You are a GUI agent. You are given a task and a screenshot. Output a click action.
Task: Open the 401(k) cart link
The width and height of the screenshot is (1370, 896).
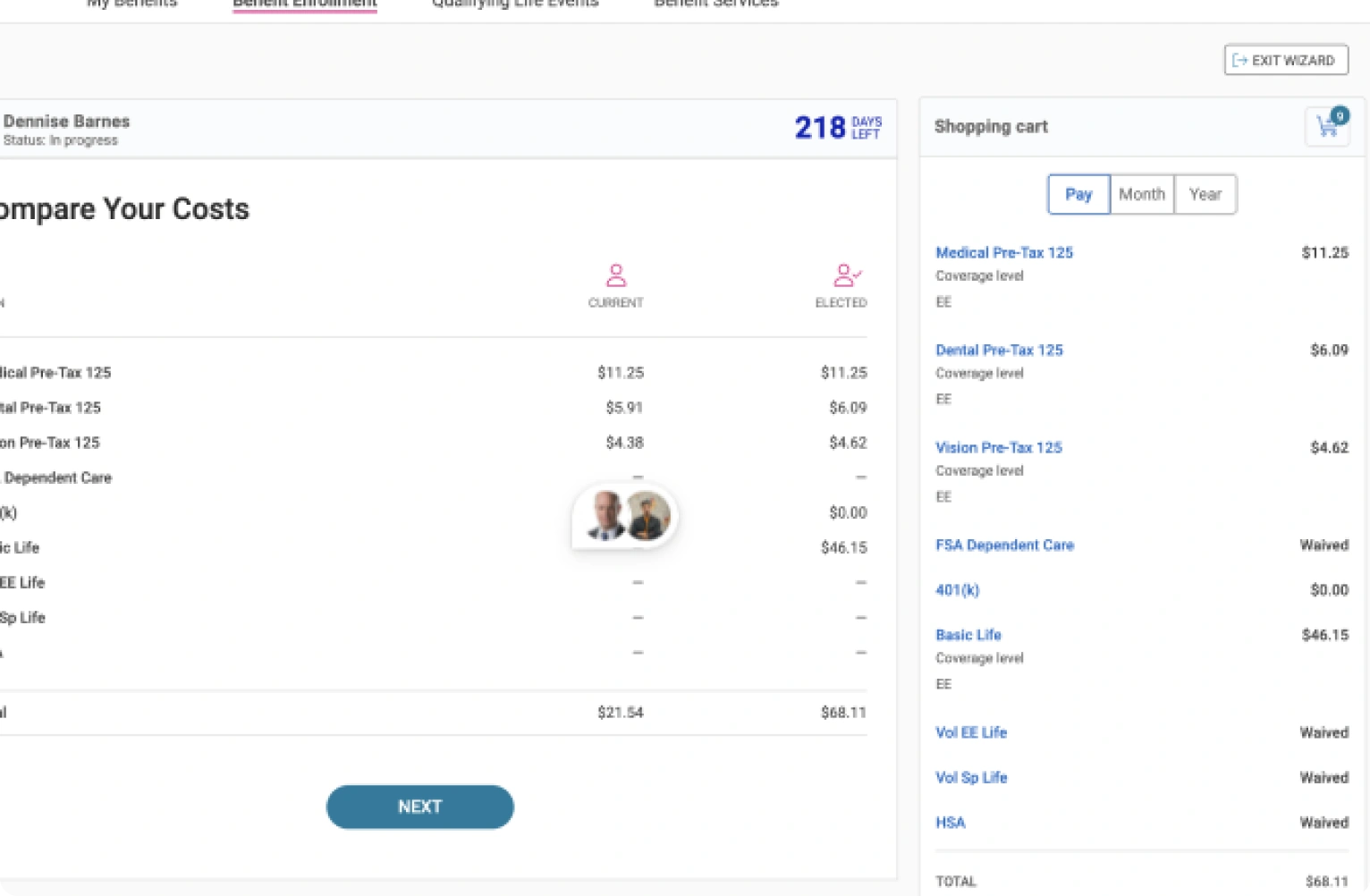point(957,589)
